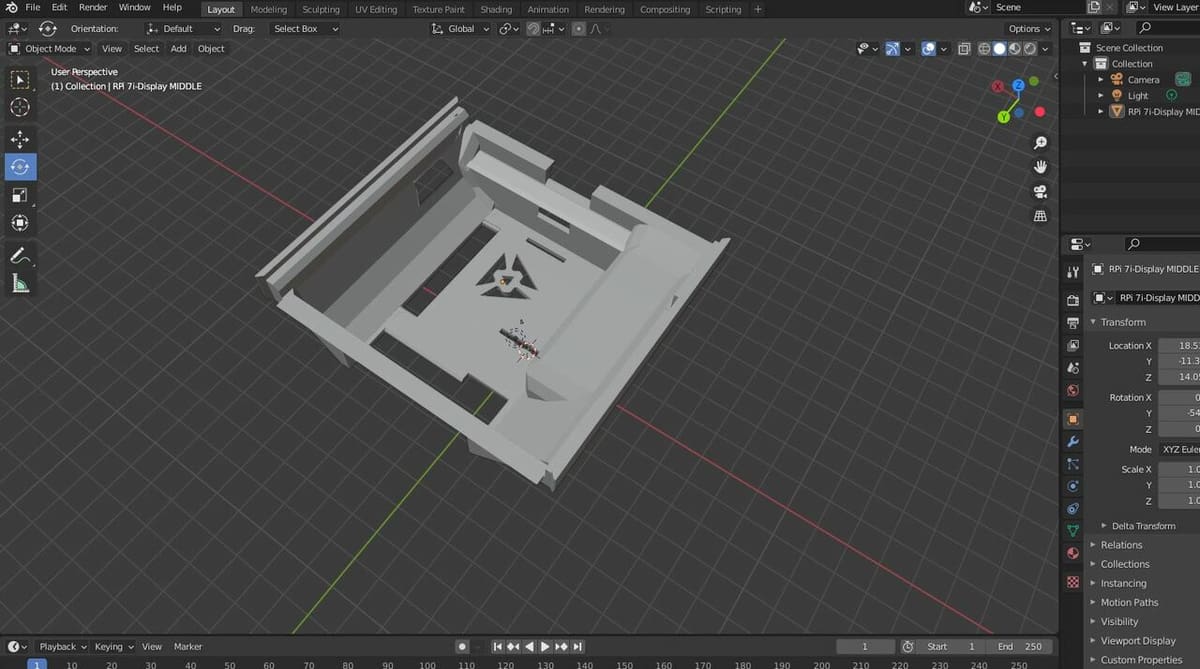
Task: Toggle the Show Gizmo button
Action: pos(893,48)
